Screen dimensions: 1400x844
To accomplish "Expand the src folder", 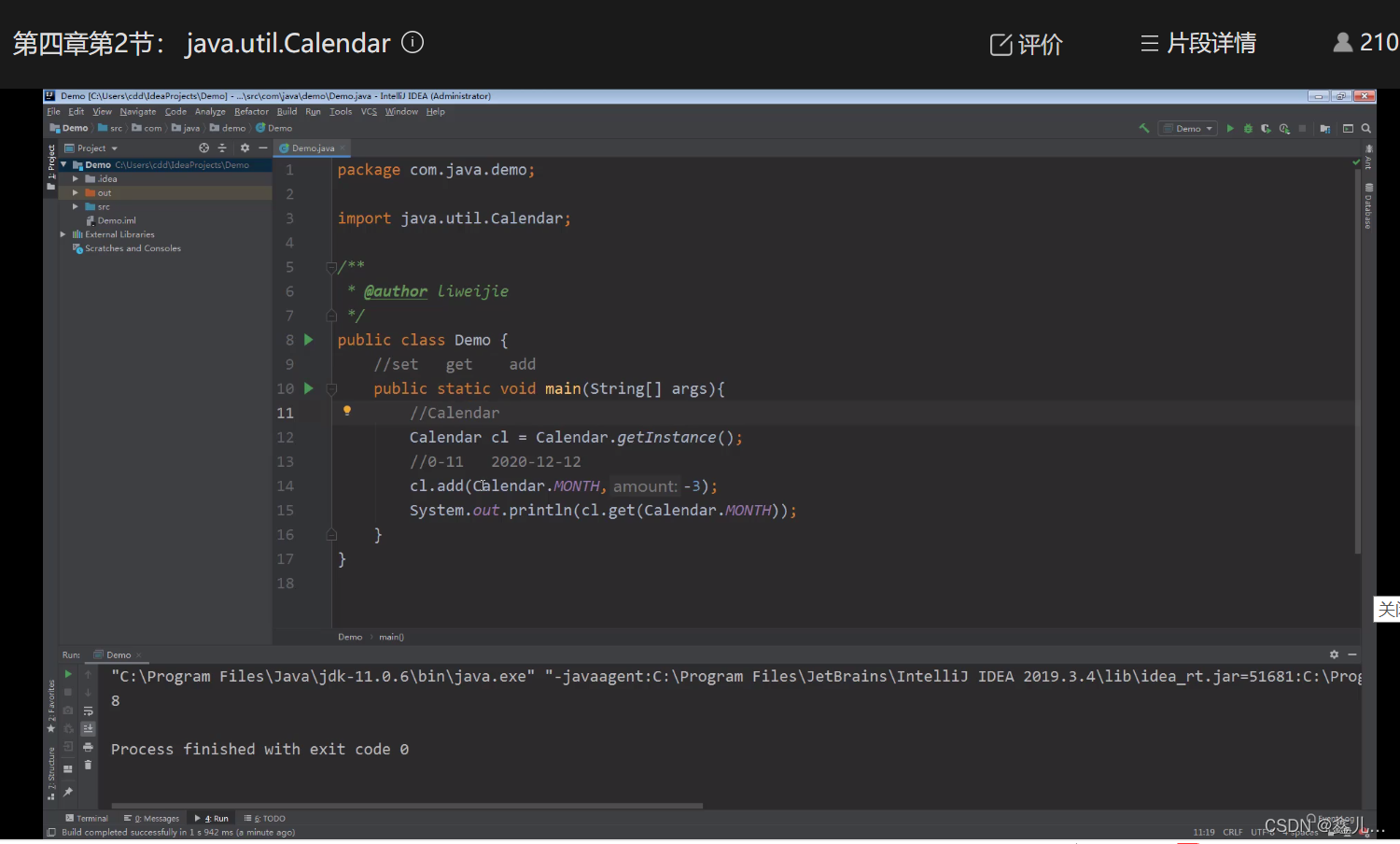I will click(x=76, y=207).
